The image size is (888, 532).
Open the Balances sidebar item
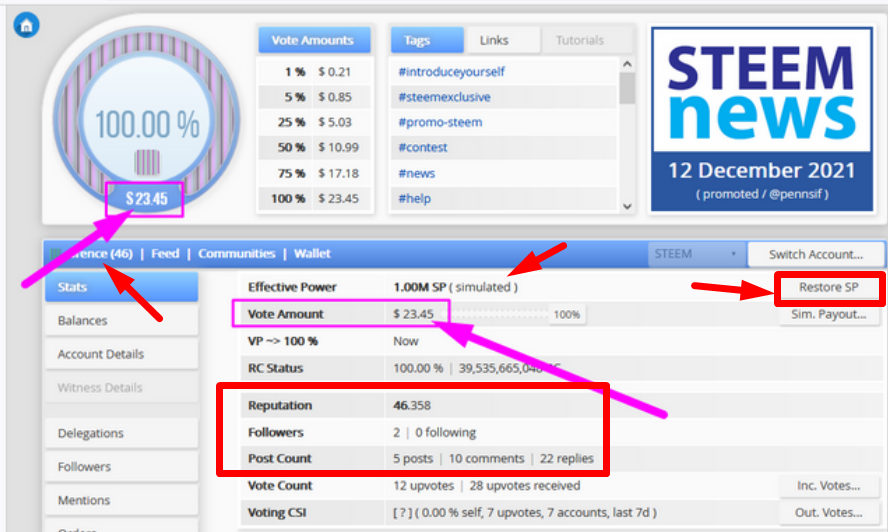[122, 321]
